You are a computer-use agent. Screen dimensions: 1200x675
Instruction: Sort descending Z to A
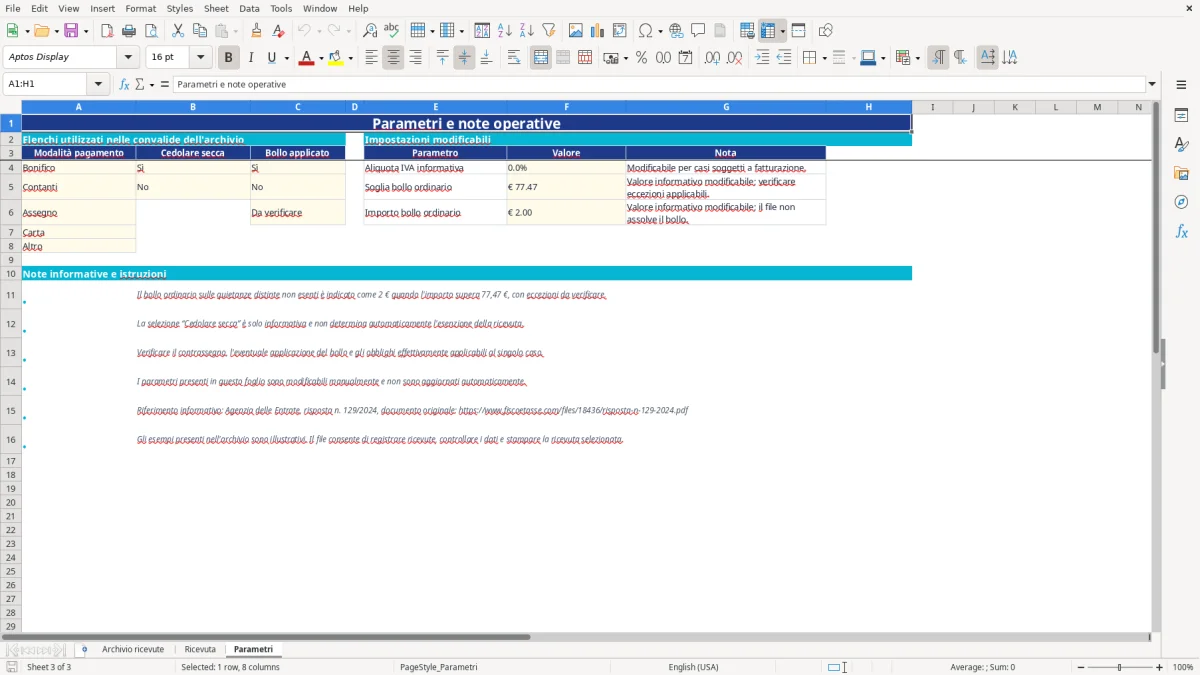526,30
